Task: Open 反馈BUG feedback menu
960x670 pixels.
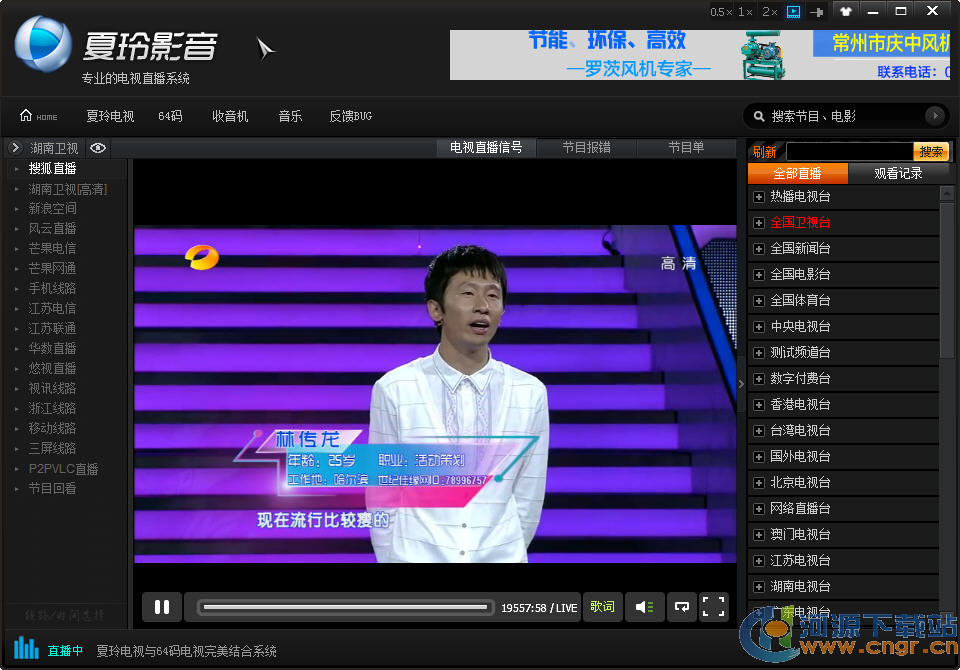Action: pos(350,116)
